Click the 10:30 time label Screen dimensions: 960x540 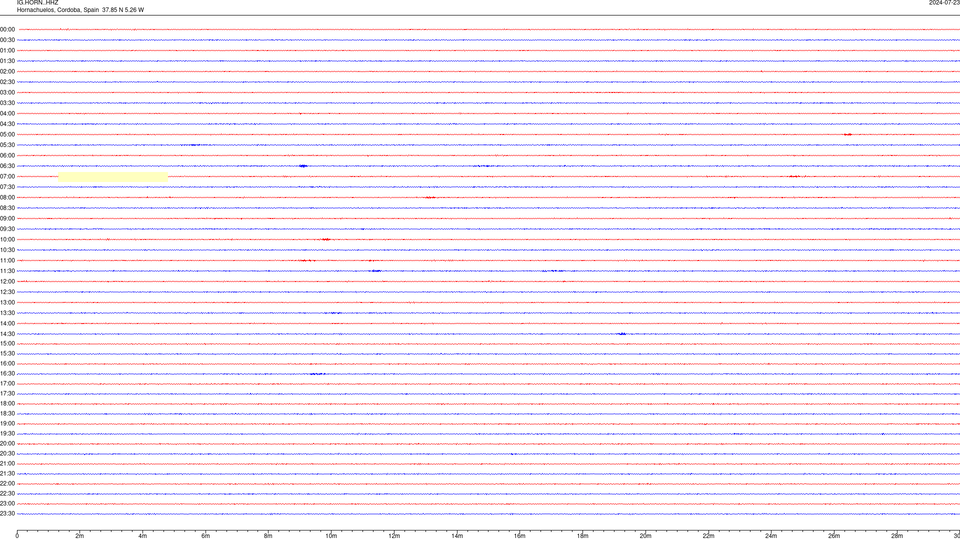click(7, 250)
